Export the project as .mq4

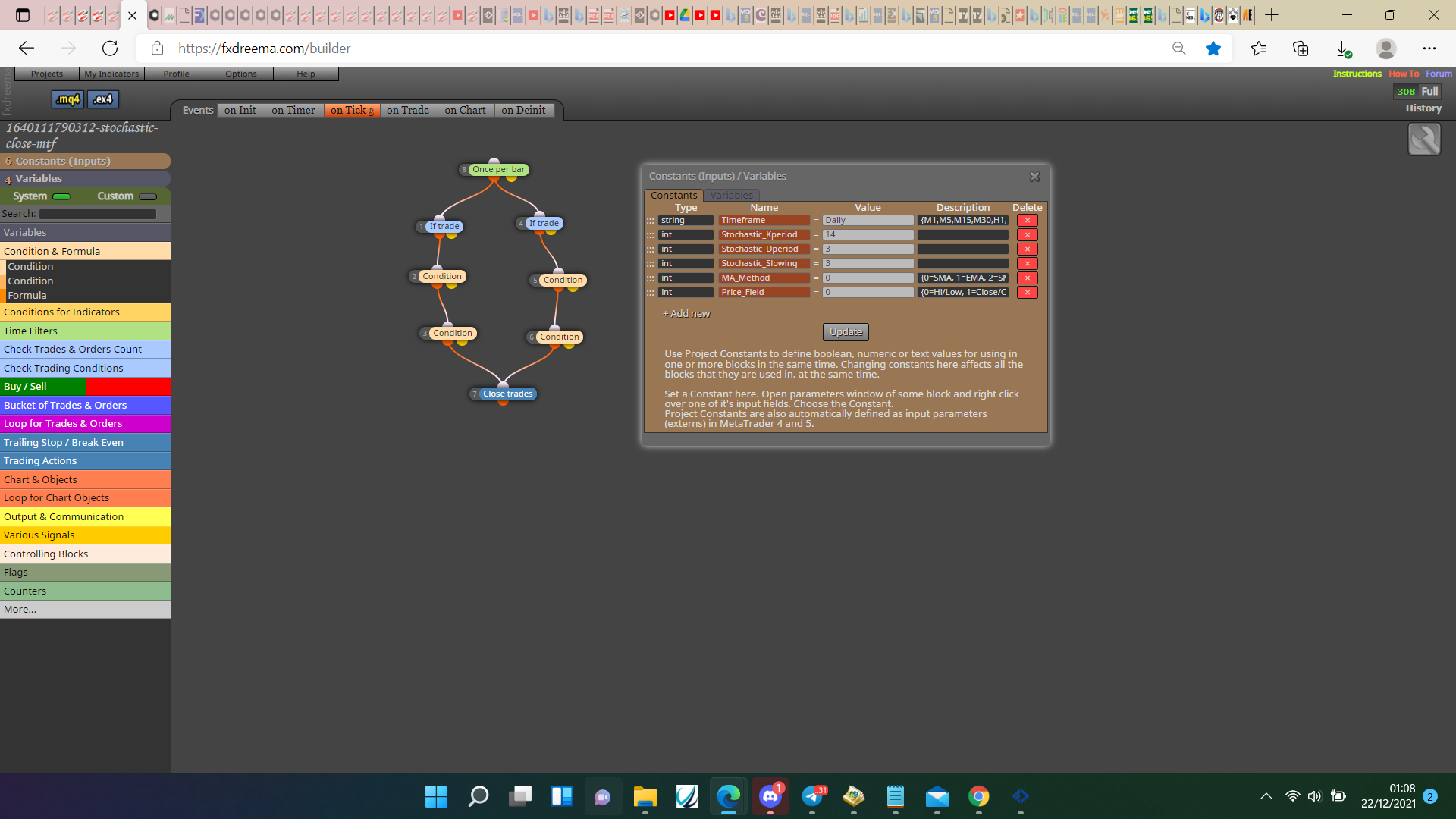(x=67, y=99)
